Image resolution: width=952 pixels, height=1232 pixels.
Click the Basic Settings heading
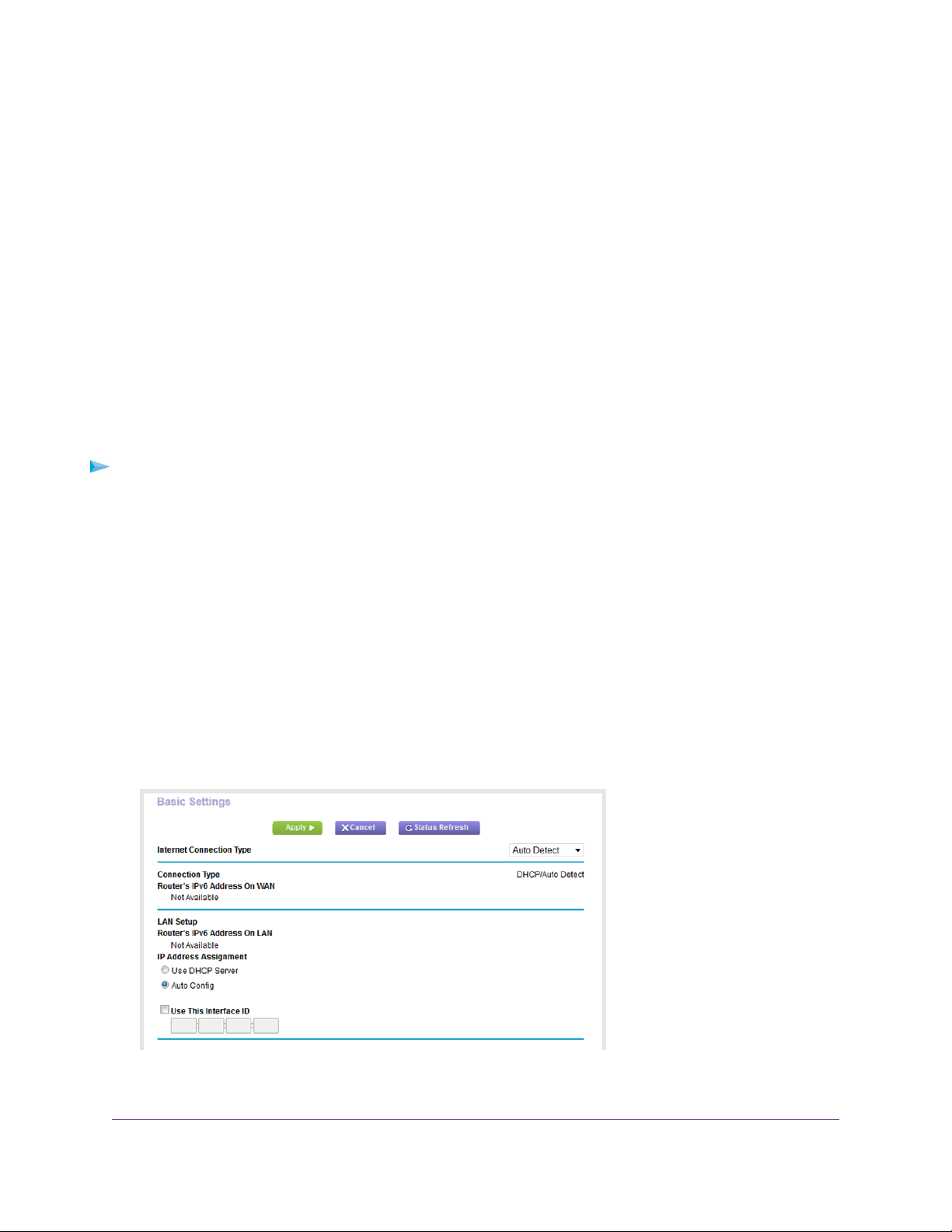[x=194, y=801]
